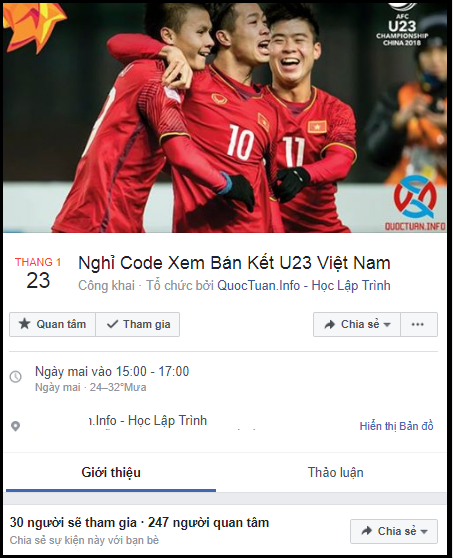Open the event cover photo of players

coord(225,117)
